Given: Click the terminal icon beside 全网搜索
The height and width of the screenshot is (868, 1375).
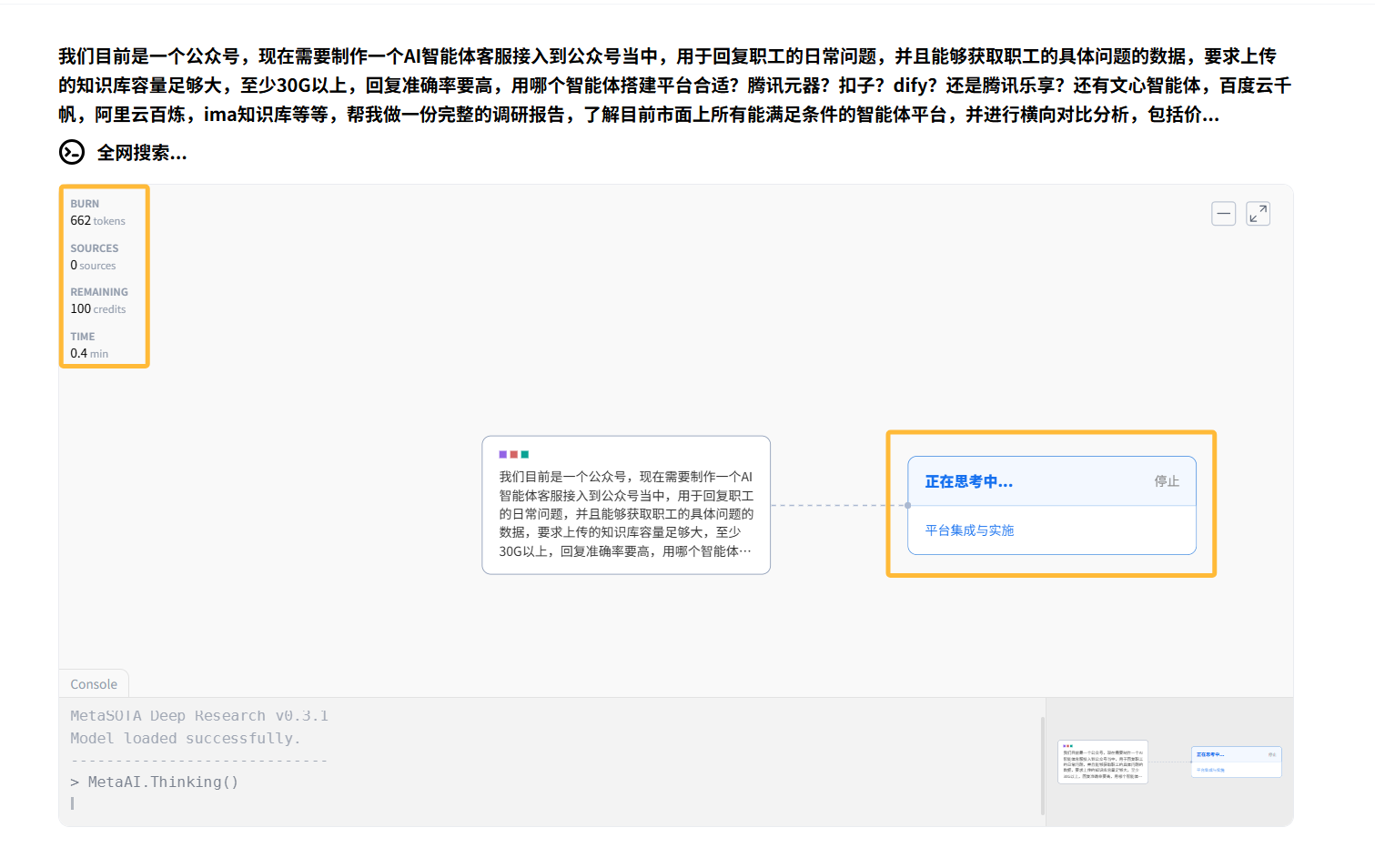Looking at the screenshot, I should point(72,152).
